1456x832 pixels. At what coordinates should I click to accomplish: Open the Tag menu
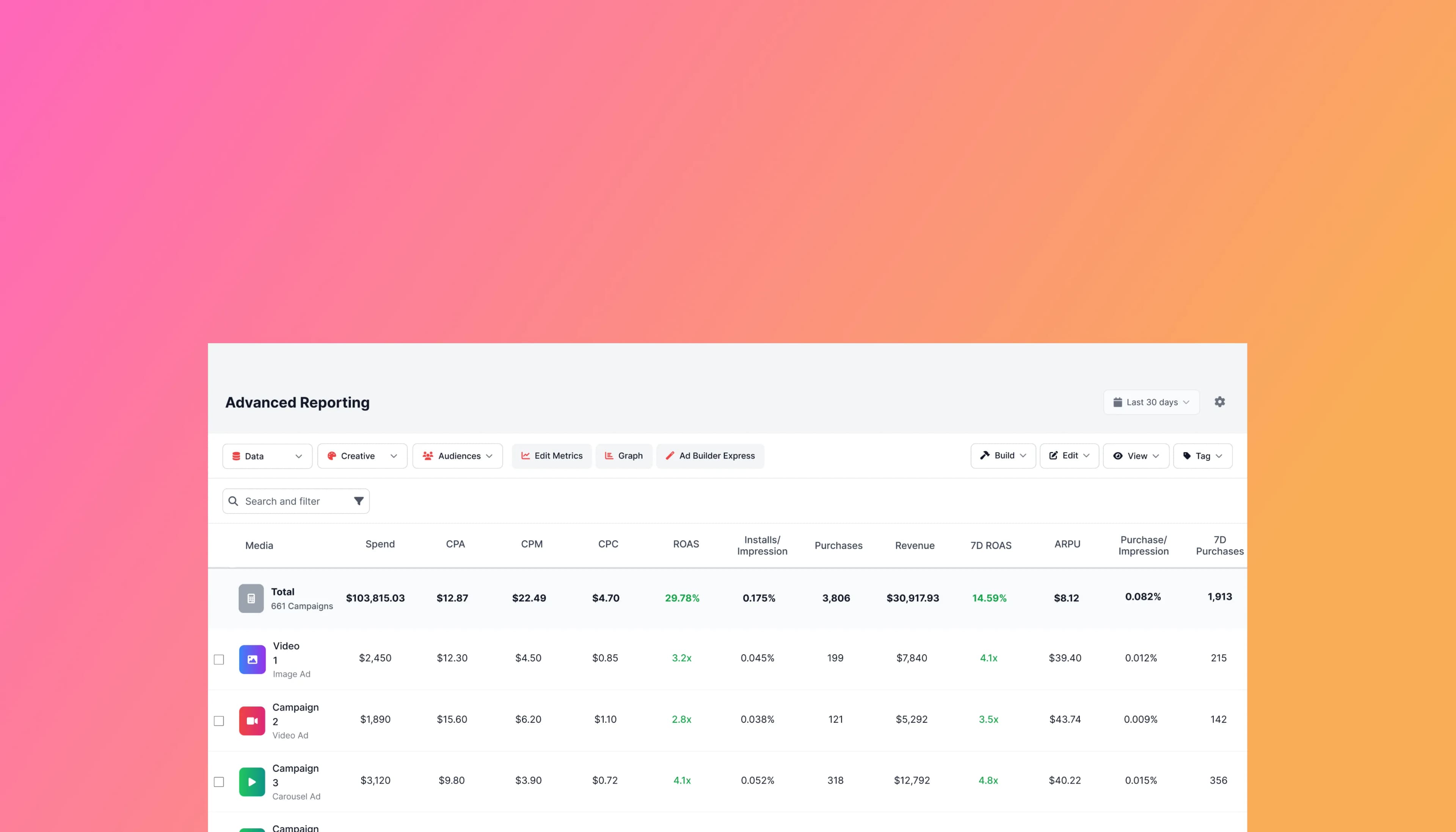coord(1202,455)
